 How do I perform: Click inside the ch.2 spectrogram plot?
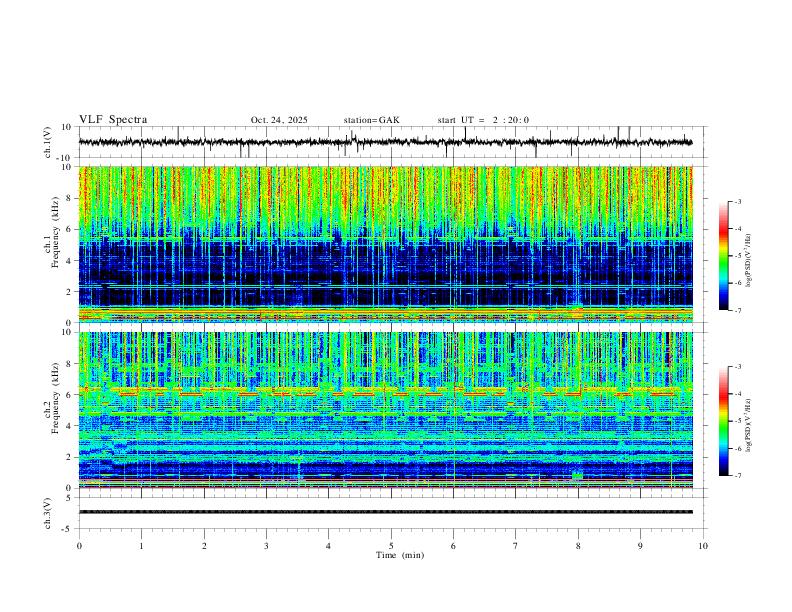click(x=385, y=410)
